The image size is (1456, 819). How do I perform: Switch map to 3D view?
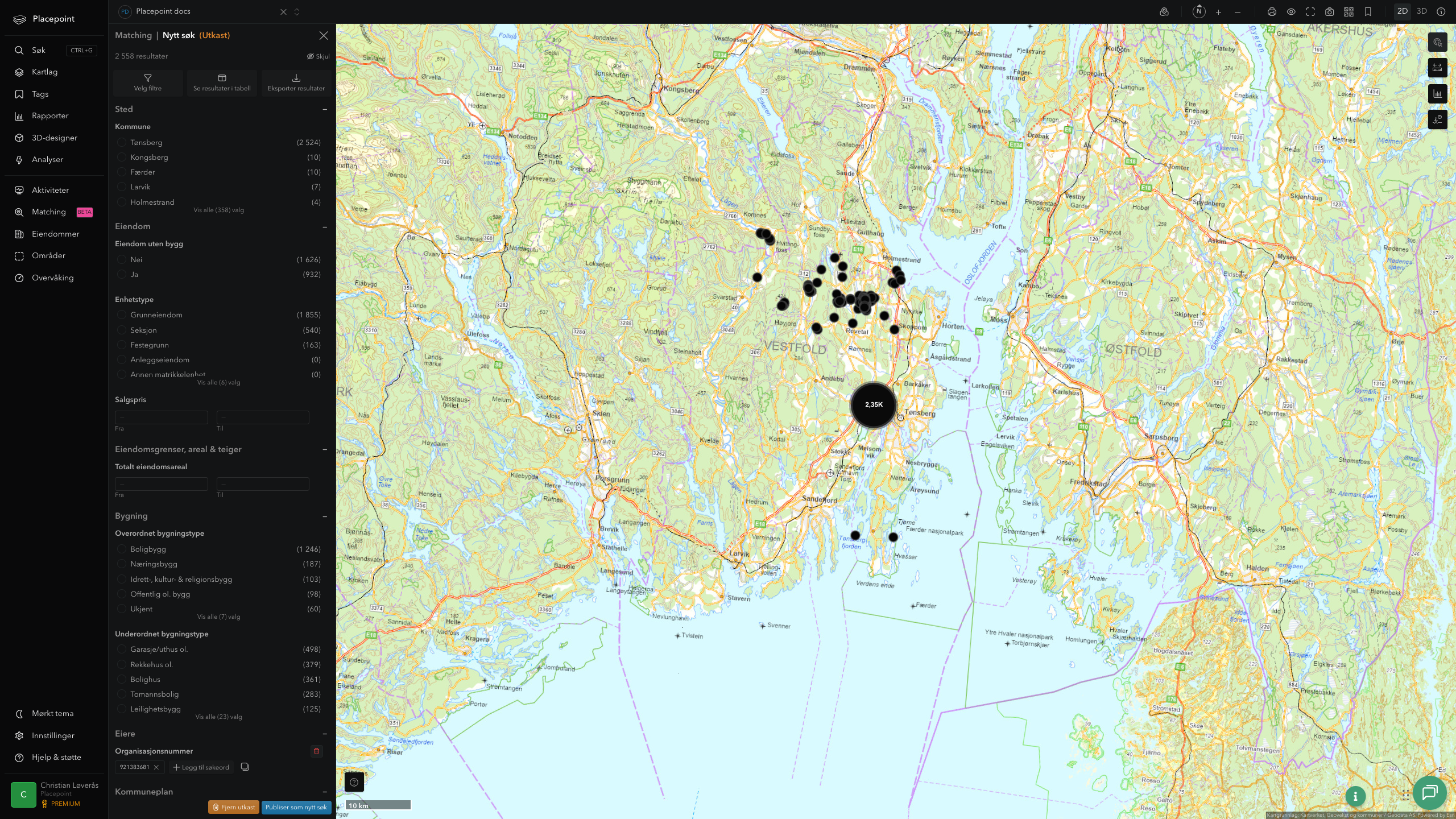point(1422,11)
